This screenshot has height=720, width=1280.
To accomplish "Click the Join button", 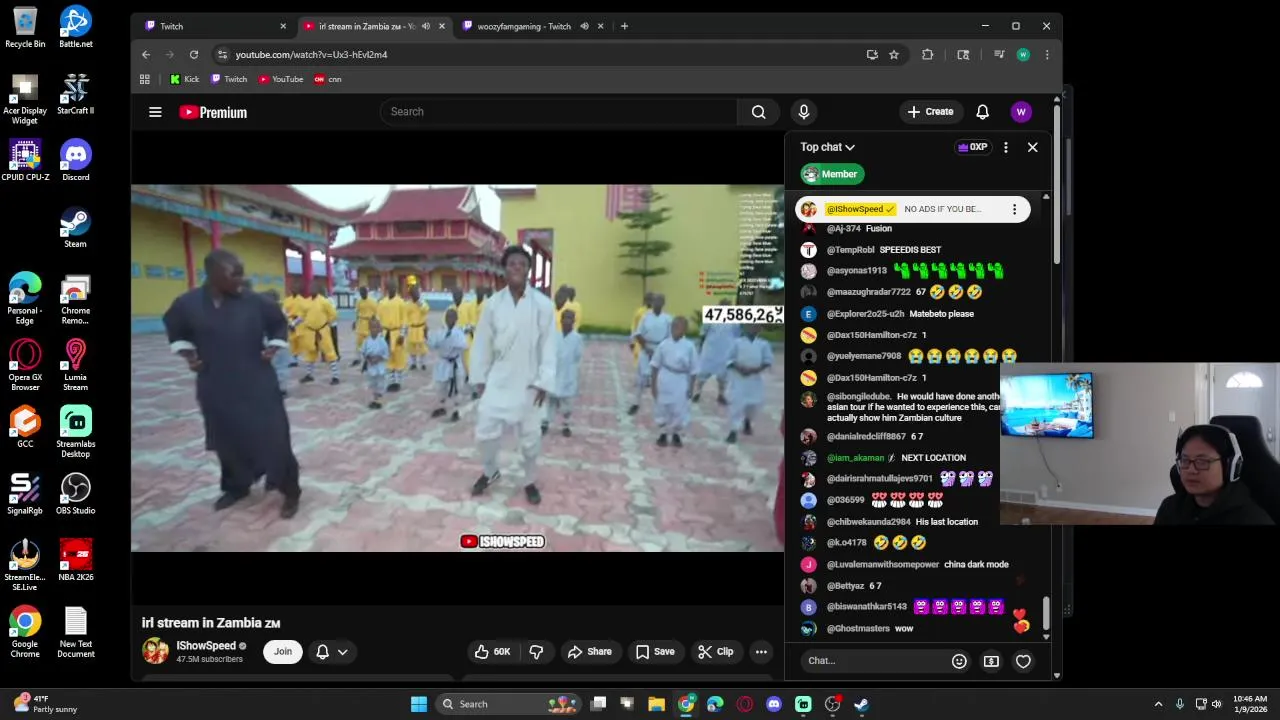I will coord(283,652).
